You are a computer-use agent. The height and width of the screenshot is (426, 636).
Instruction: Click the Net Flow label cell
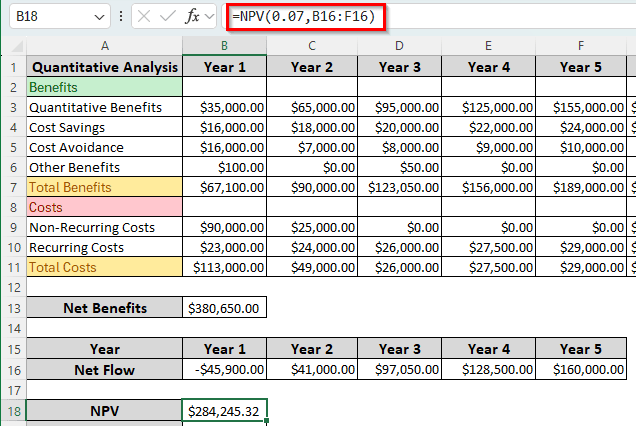[105, 370]
